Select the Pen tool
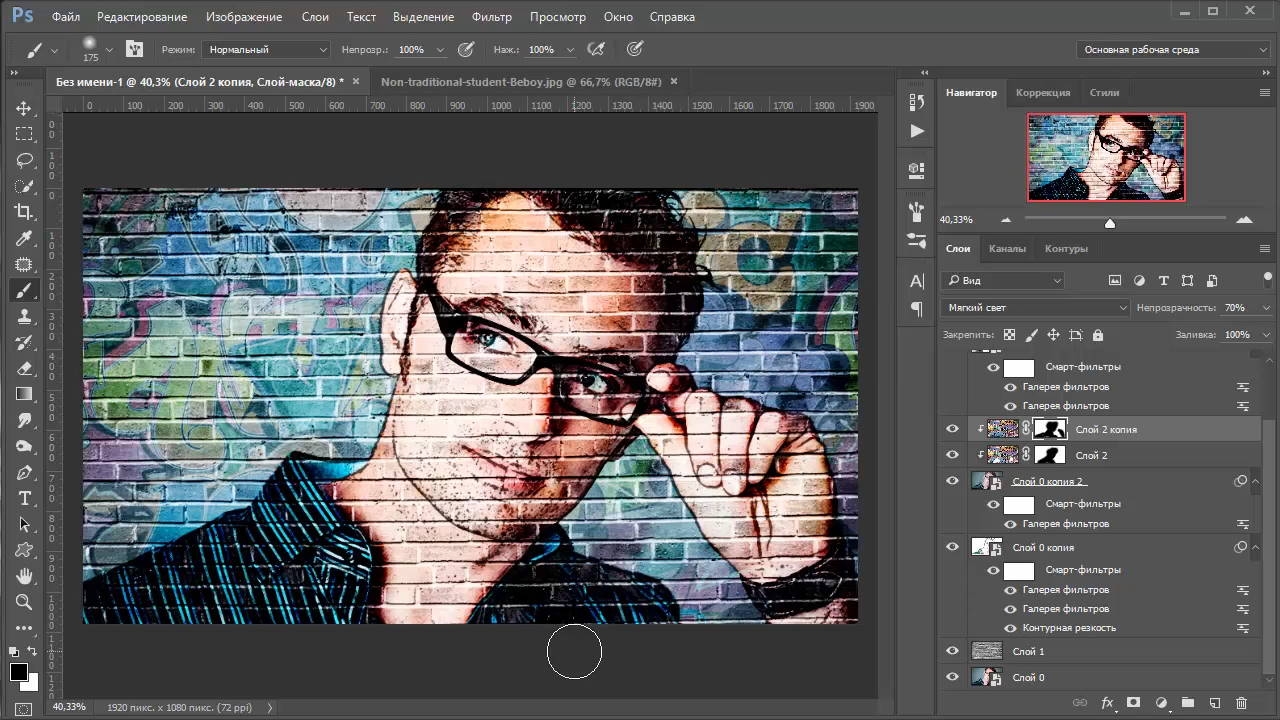The image size is (1280, 720). coord(24,472)
